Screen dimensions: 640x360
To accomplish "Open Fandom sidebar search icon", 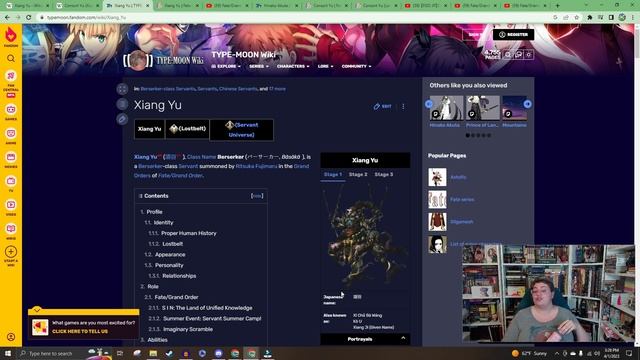I will pos(11,59).
